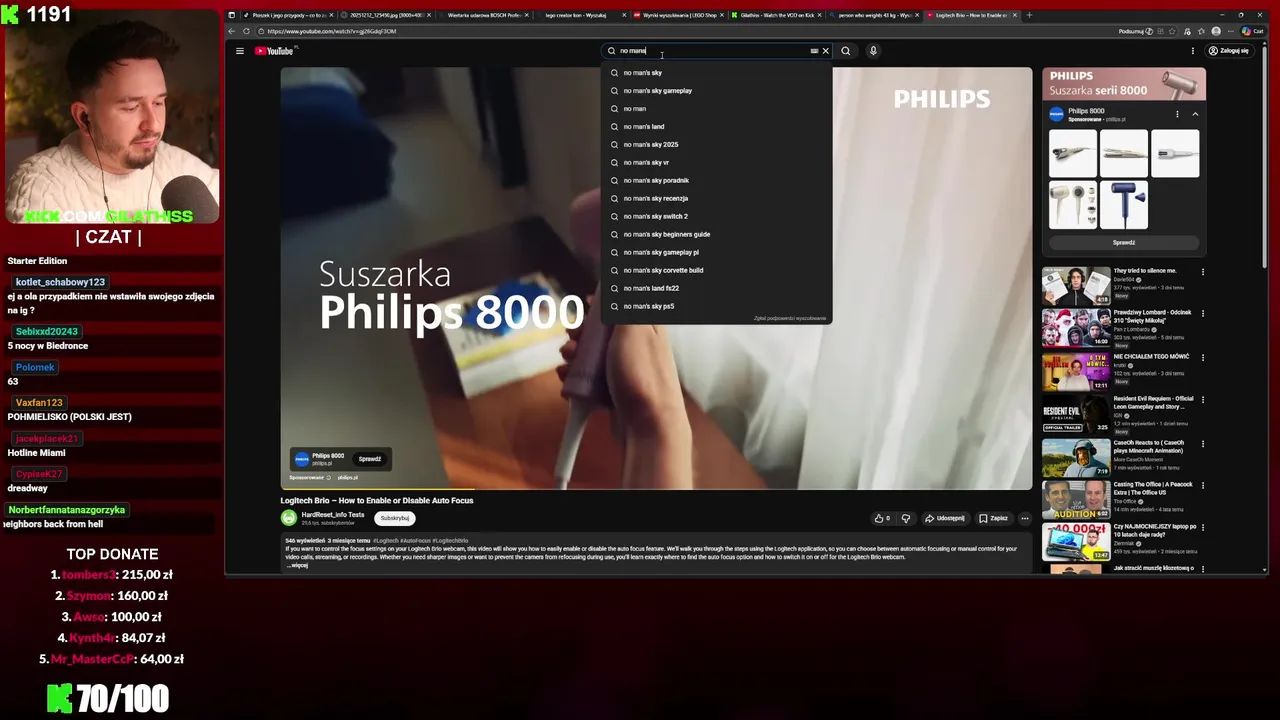Go back with browser back arrow
Screen dimensions: 1280x720
click(x=233, y=31)
